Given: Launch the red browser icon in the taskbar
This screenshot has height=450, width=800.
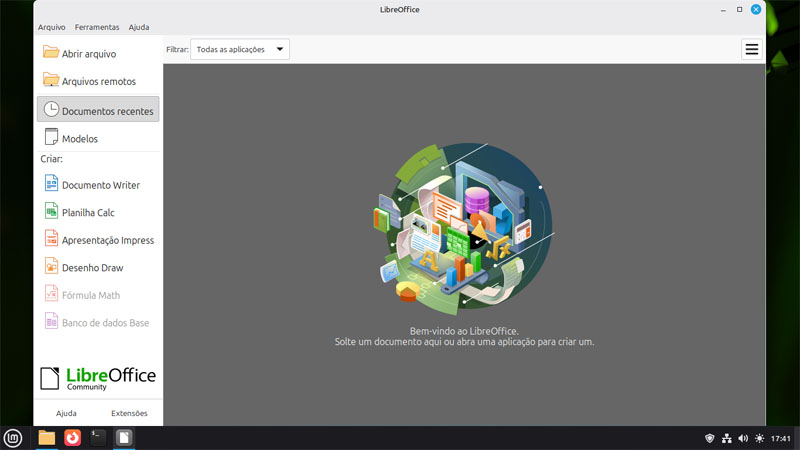Looking at the screenshot, I should coord(72,438).
